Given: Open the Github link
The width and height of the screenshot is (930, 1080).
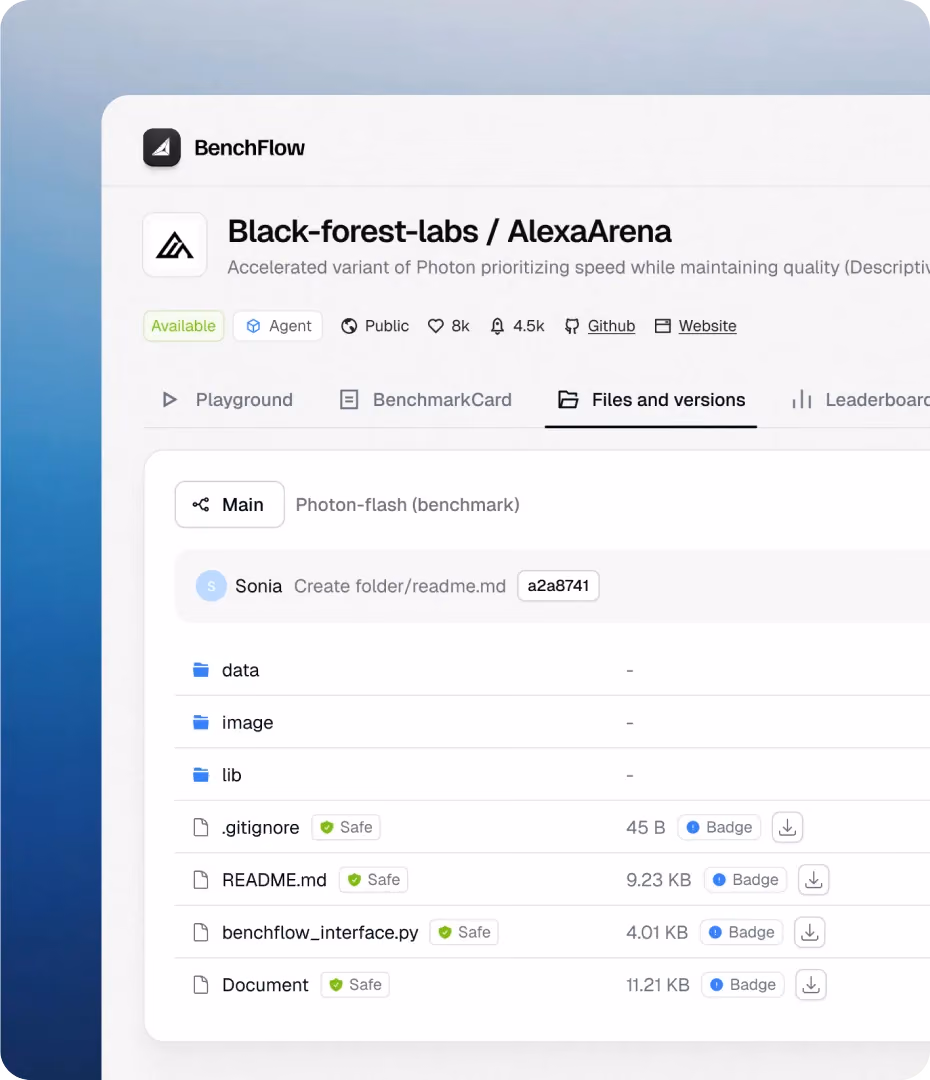Looking at the screenshot, I should point(611,326).
